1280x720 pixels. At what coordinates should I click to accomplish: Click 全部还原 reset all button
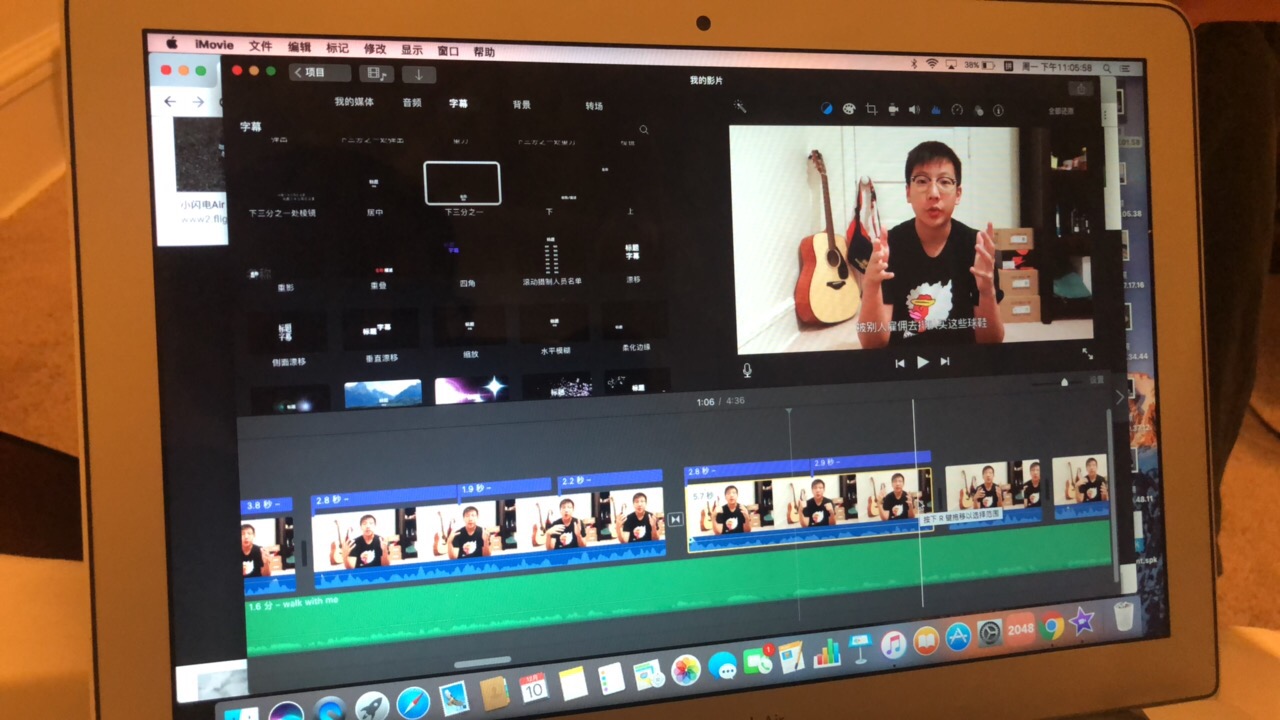pyautogui.click(x=1061, y=111)
